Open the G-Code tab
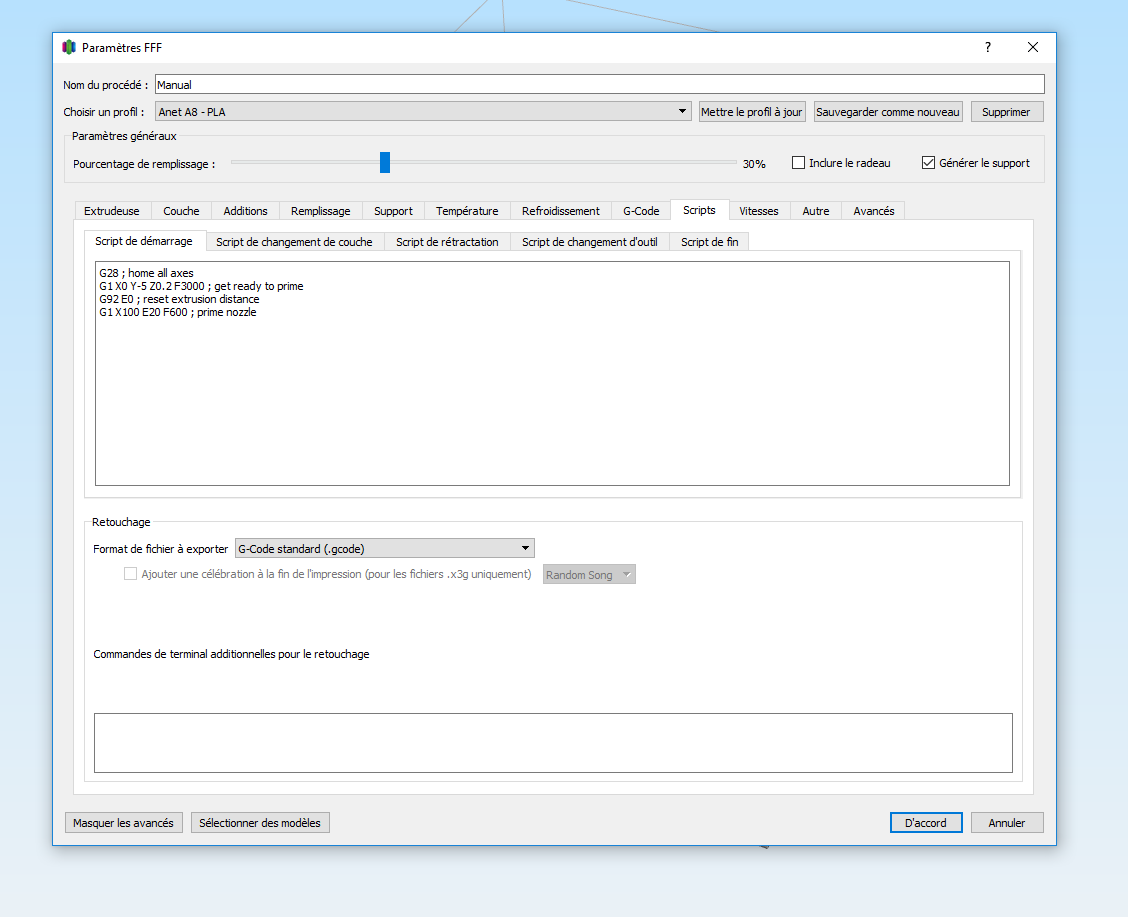 tap(641, 211)
